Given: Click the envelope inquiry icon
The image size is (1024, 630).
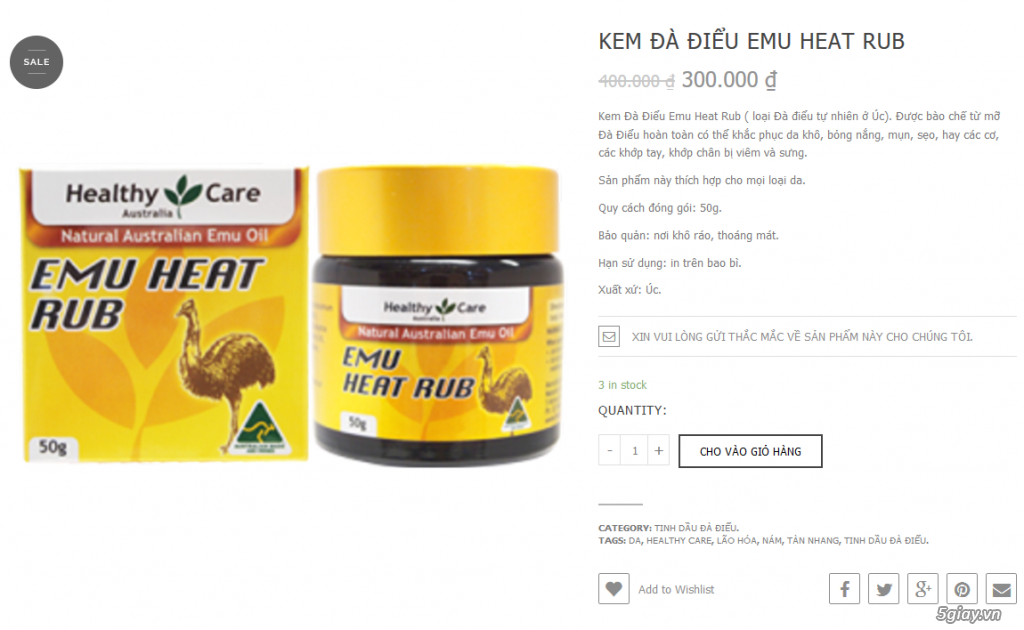Looking at the screenshot, I should [x=609, y=337].
